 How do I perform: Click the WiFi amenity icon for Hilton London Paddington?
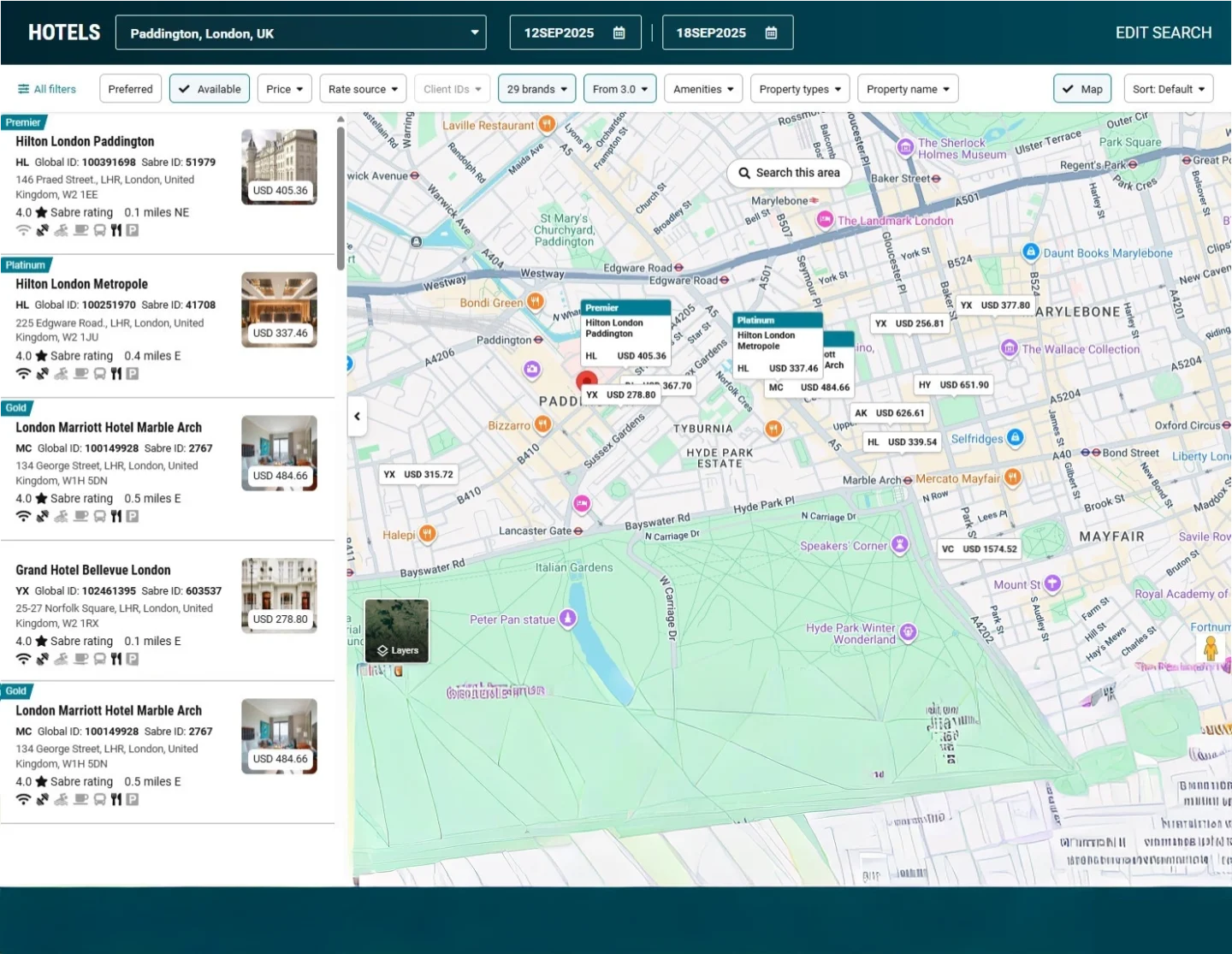pos(23,229)
